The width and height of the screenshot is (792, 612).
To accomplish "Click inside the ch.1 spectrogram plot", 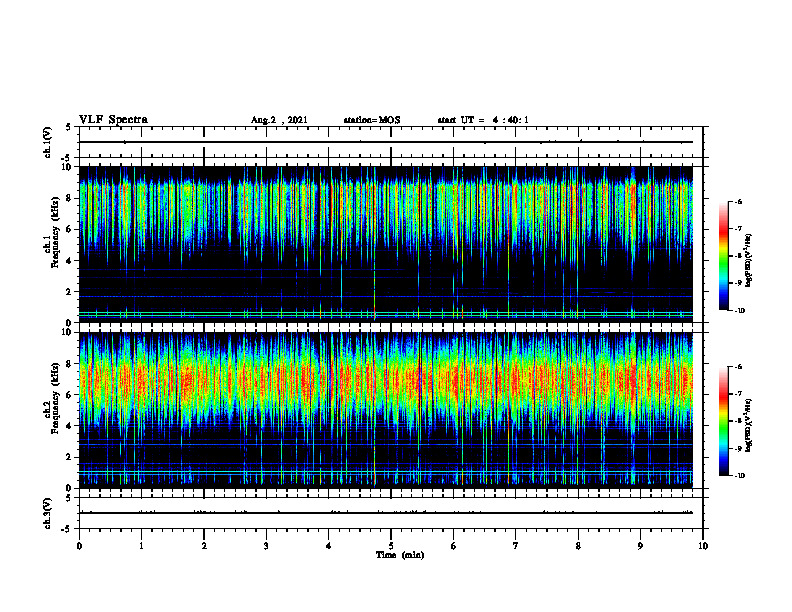I will tap(386, 244).
